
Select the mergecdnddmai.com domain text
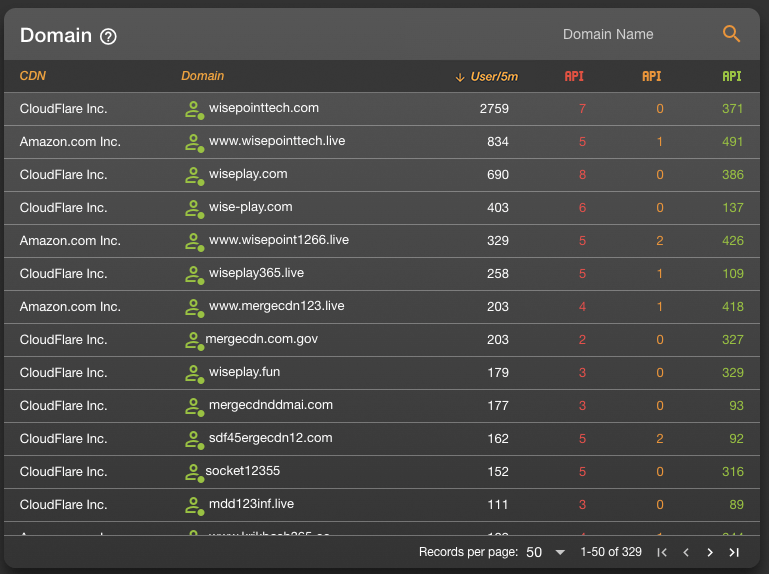tap(271, 405)
